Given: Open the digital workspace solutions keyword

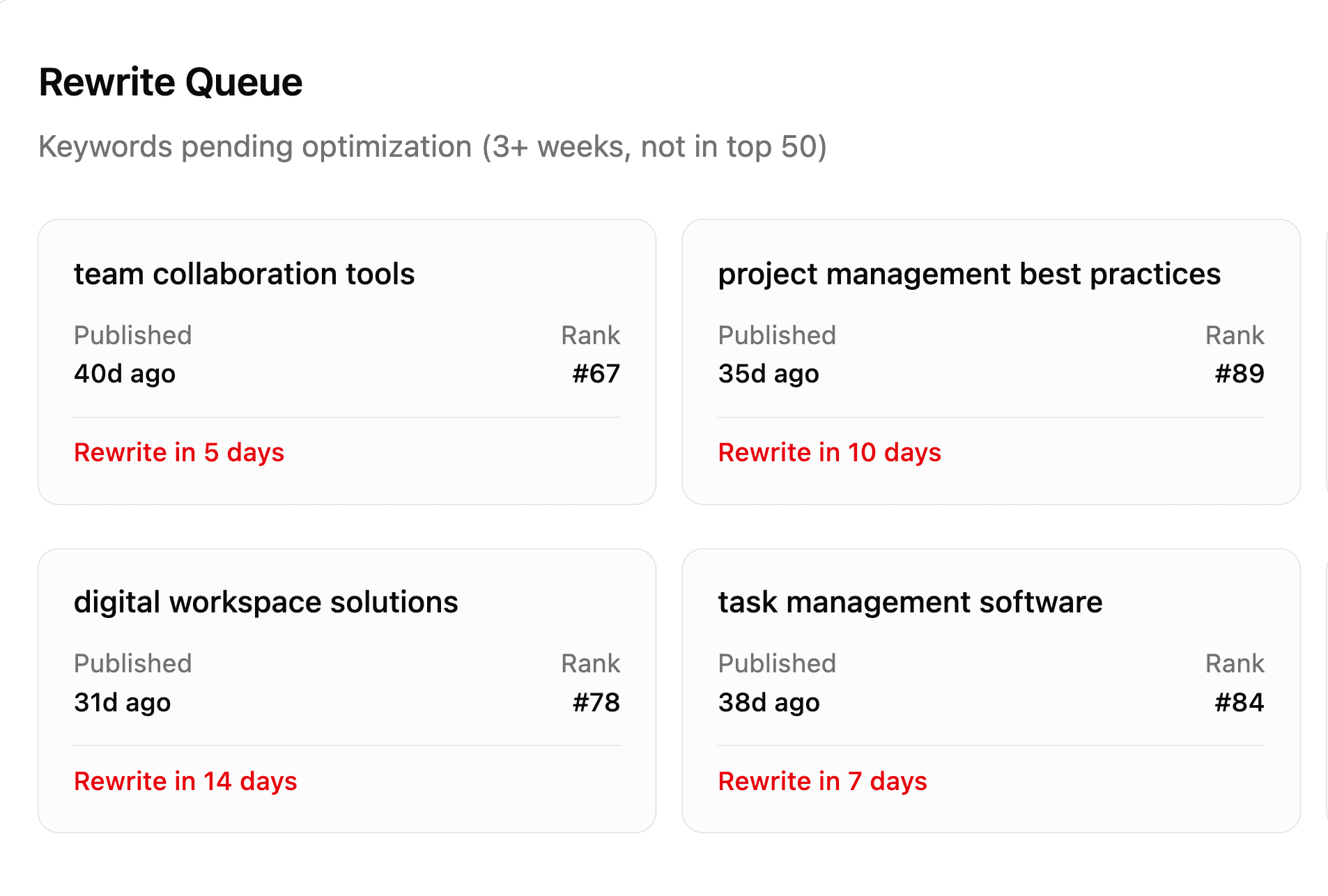Looking at the screenshot, I should tap(265, 602).
